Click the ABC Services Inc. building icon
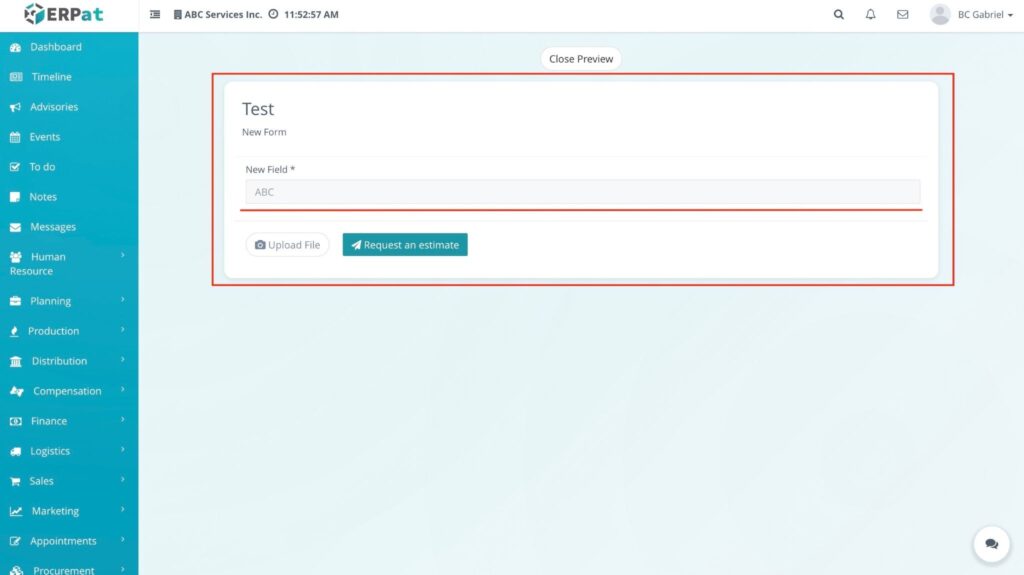Screen dimensions: 1024x575 pos(178,14)
